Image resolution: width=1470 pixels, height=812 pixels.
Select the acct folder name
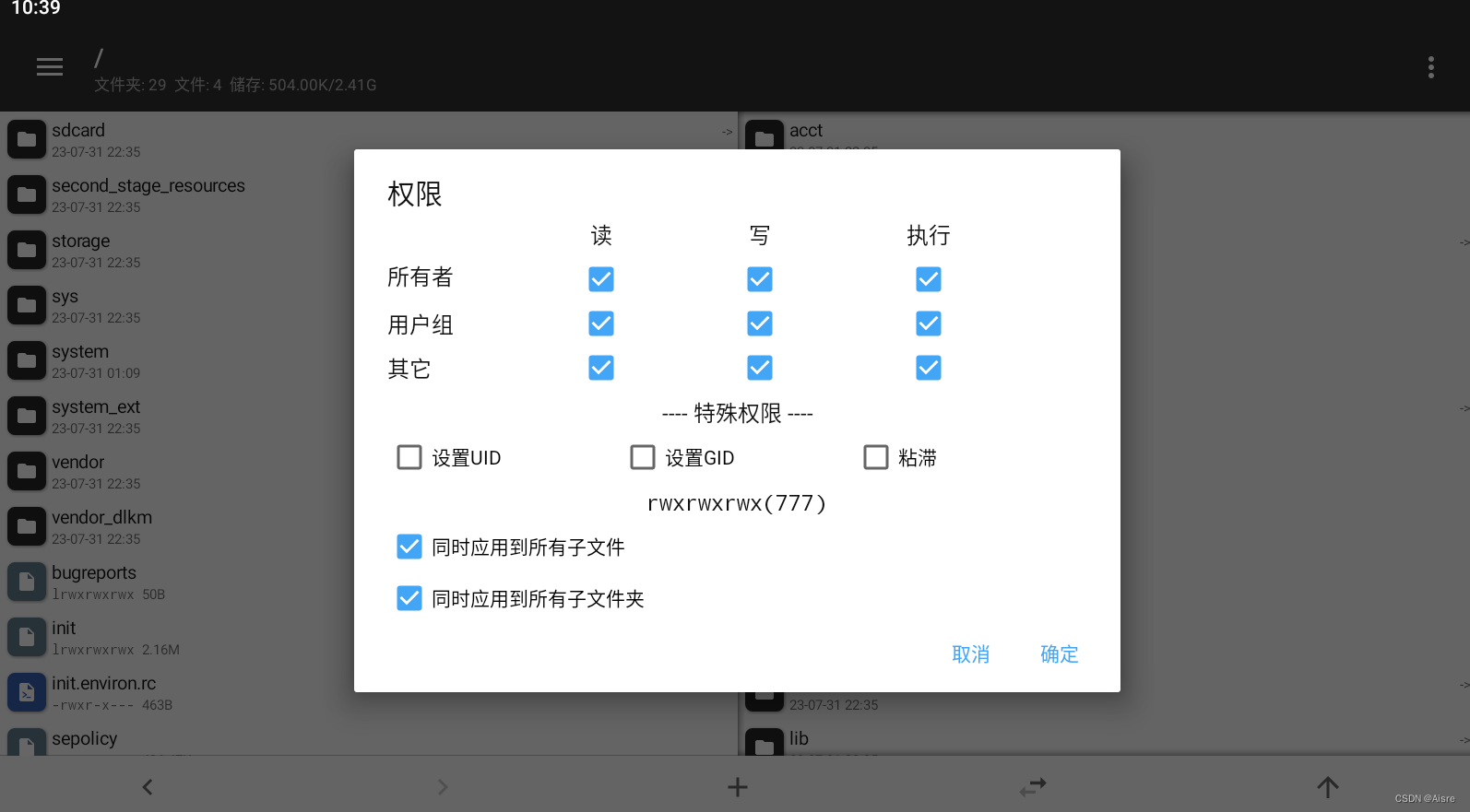[x=806, y=130]
